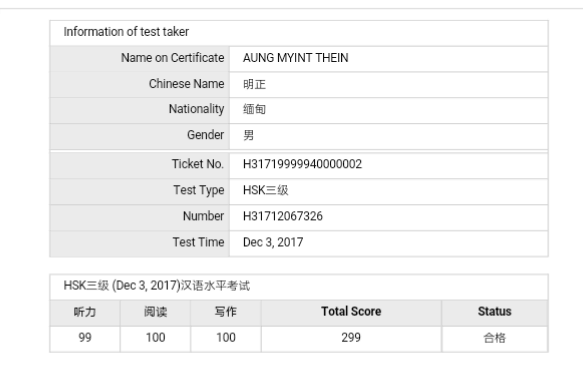Screen dimensions: 583x373
Task: Click the HSK三级 (Dec 3, 2017) exam heading
Action: 157,286
